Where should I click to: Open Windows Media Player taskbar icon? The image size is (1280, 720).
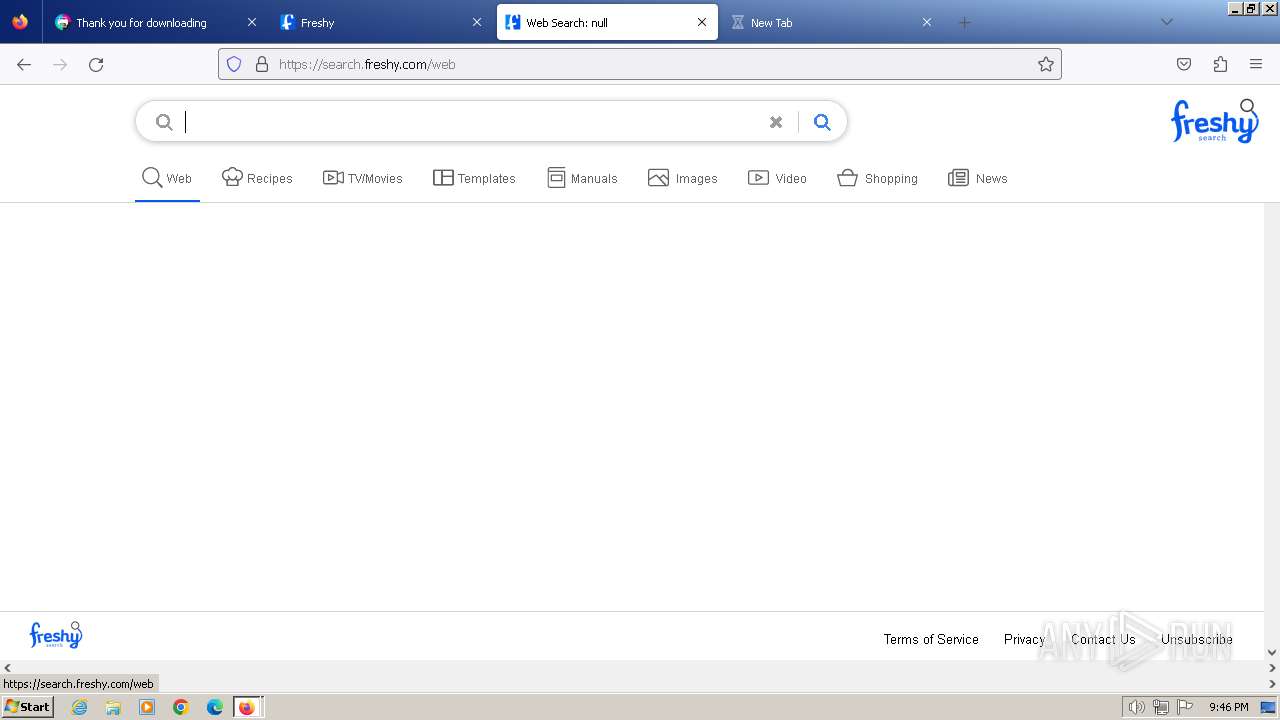pyautogui.click(x=147, y=707)
